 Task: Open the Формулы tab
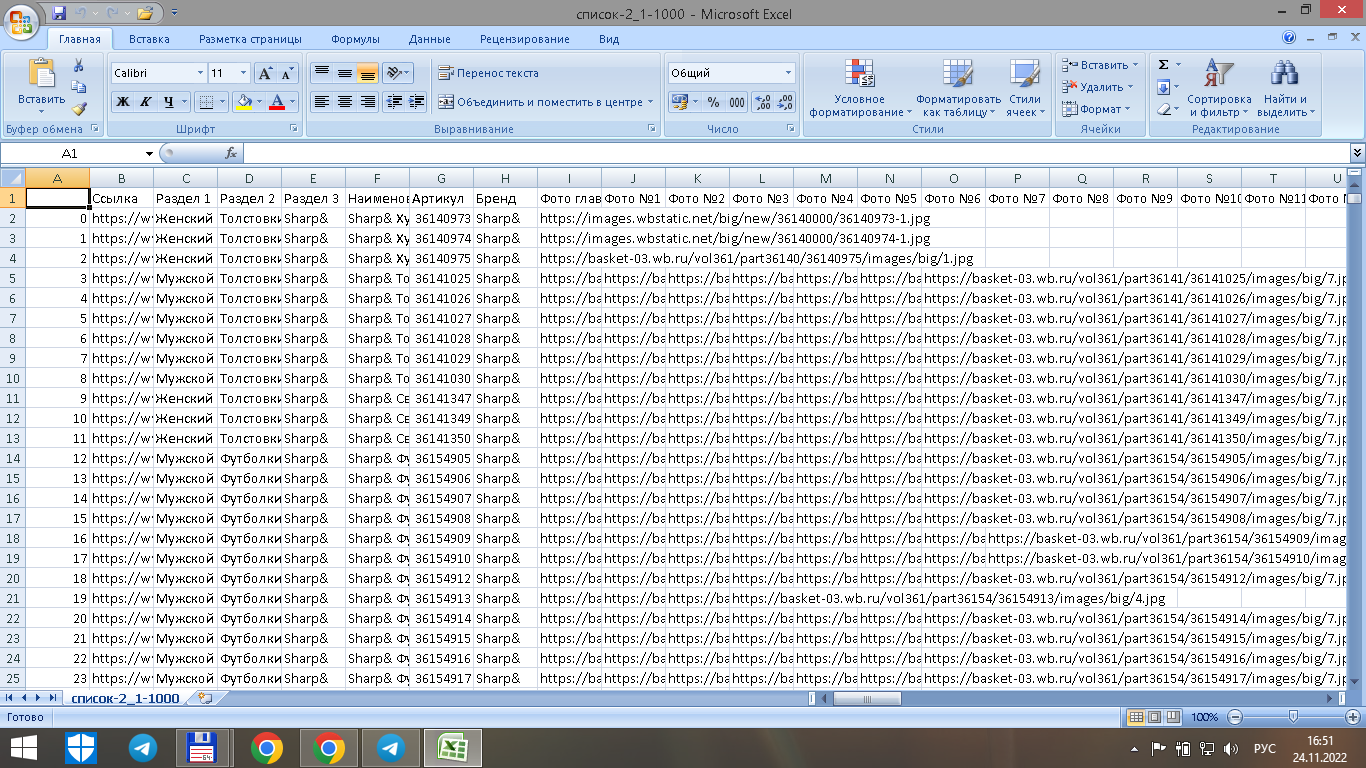click(355, 39)
